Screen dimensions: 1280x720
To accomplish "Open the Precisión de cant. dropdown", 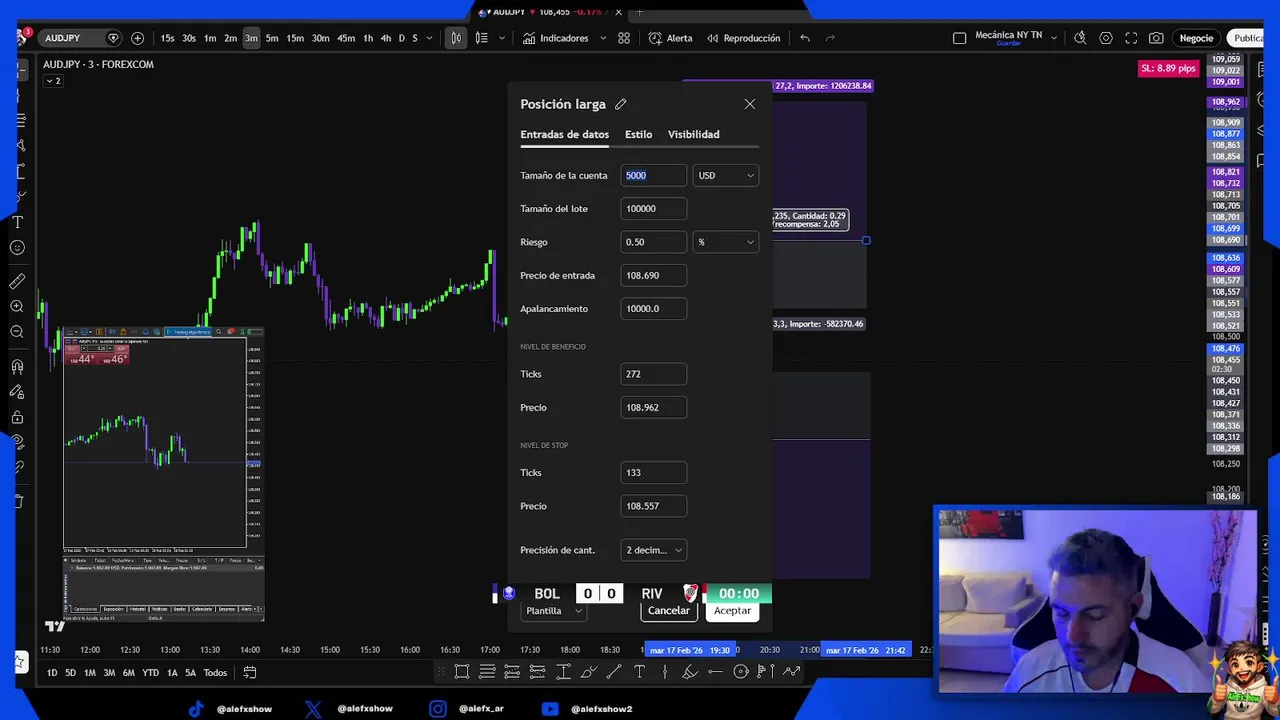I will click(654, 550).
